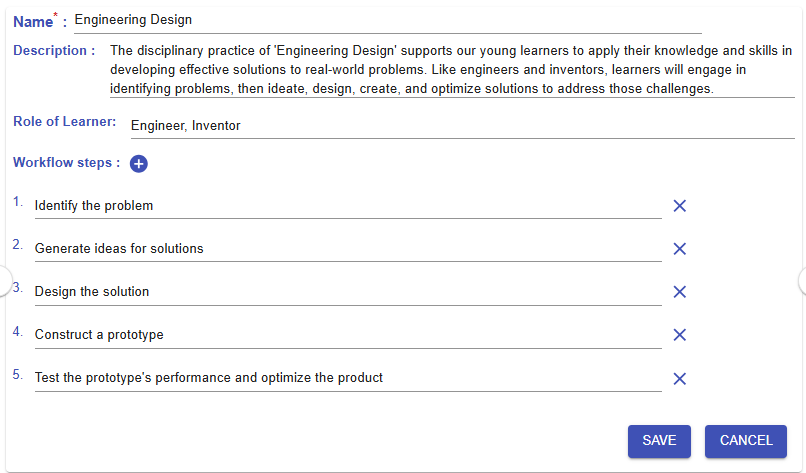Viewport: 806px width, 473px height.
Task: Click the 'Identify the problem' step field
Action: pos(347,206)
